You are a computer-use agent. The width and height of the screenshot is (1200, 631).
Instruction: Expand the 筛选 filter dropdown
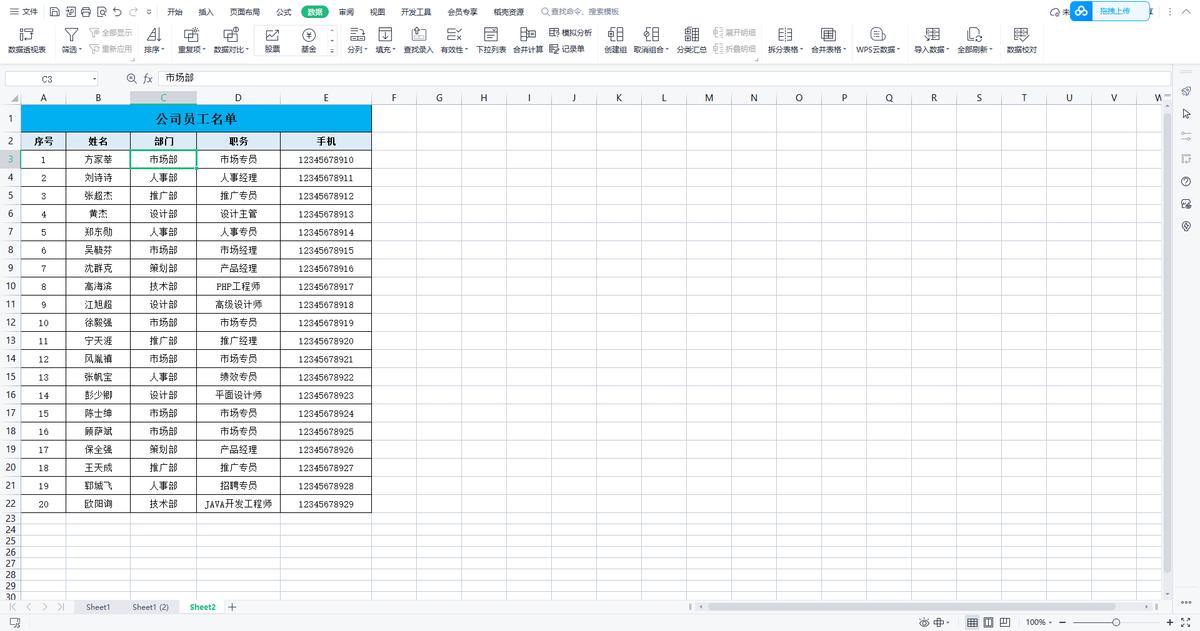[71, 49]
